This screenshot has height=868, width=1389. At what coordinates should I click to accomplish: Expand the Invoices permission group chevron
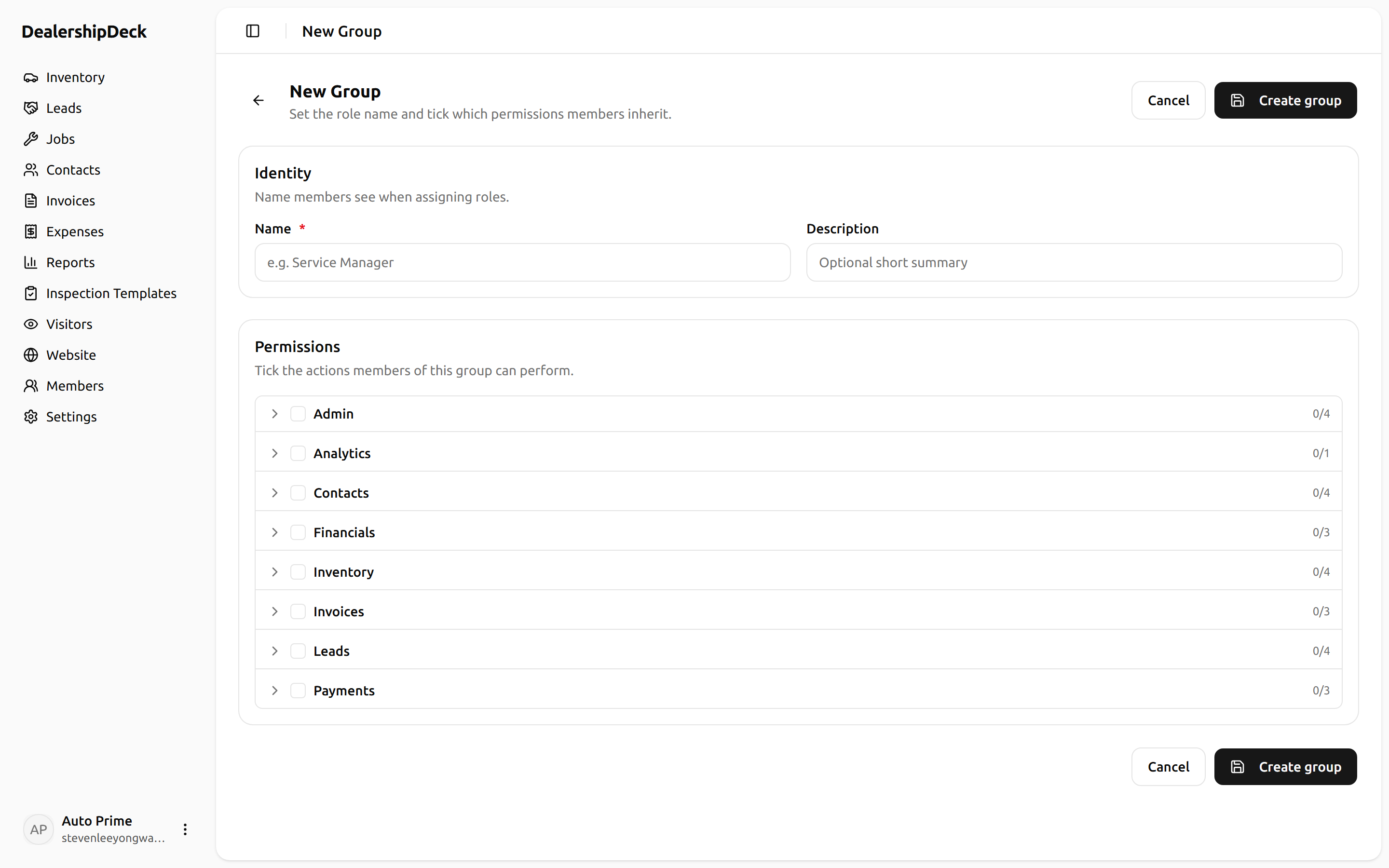pos(274,612)
